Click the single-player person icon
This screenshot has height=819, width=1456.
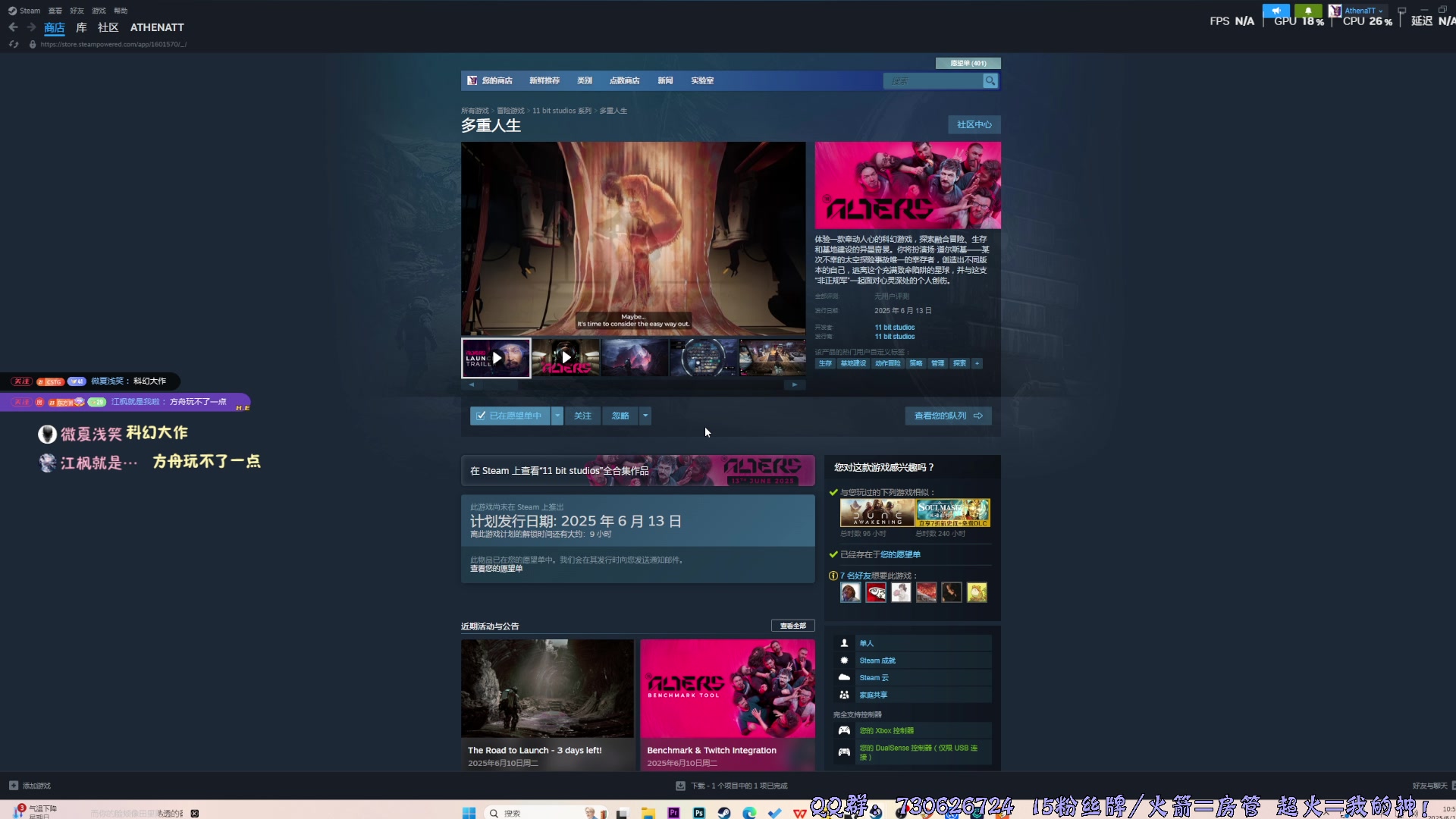pyautogui.click(x=844, y=643)
